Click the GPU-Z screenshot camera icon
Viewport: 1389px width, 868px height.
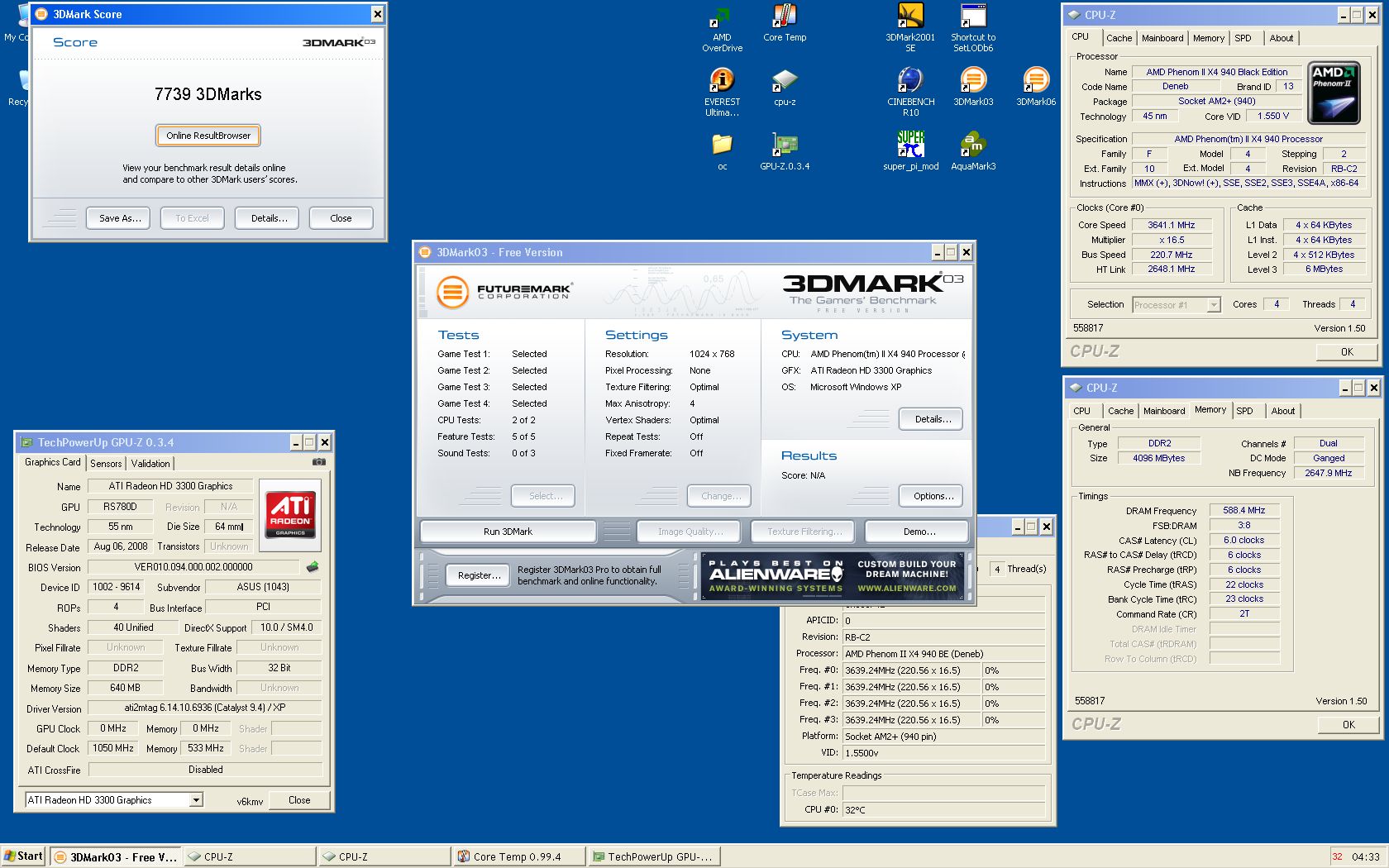click(319, 462)
